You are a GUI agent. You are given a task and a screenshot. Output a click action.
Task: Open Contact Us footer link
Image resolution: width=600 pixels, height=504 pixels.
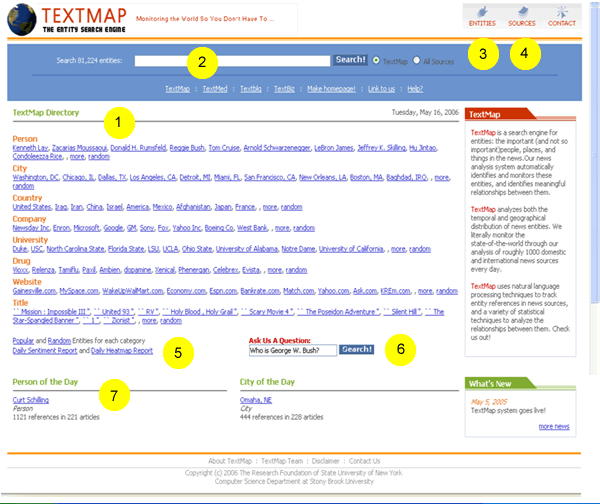364,461
